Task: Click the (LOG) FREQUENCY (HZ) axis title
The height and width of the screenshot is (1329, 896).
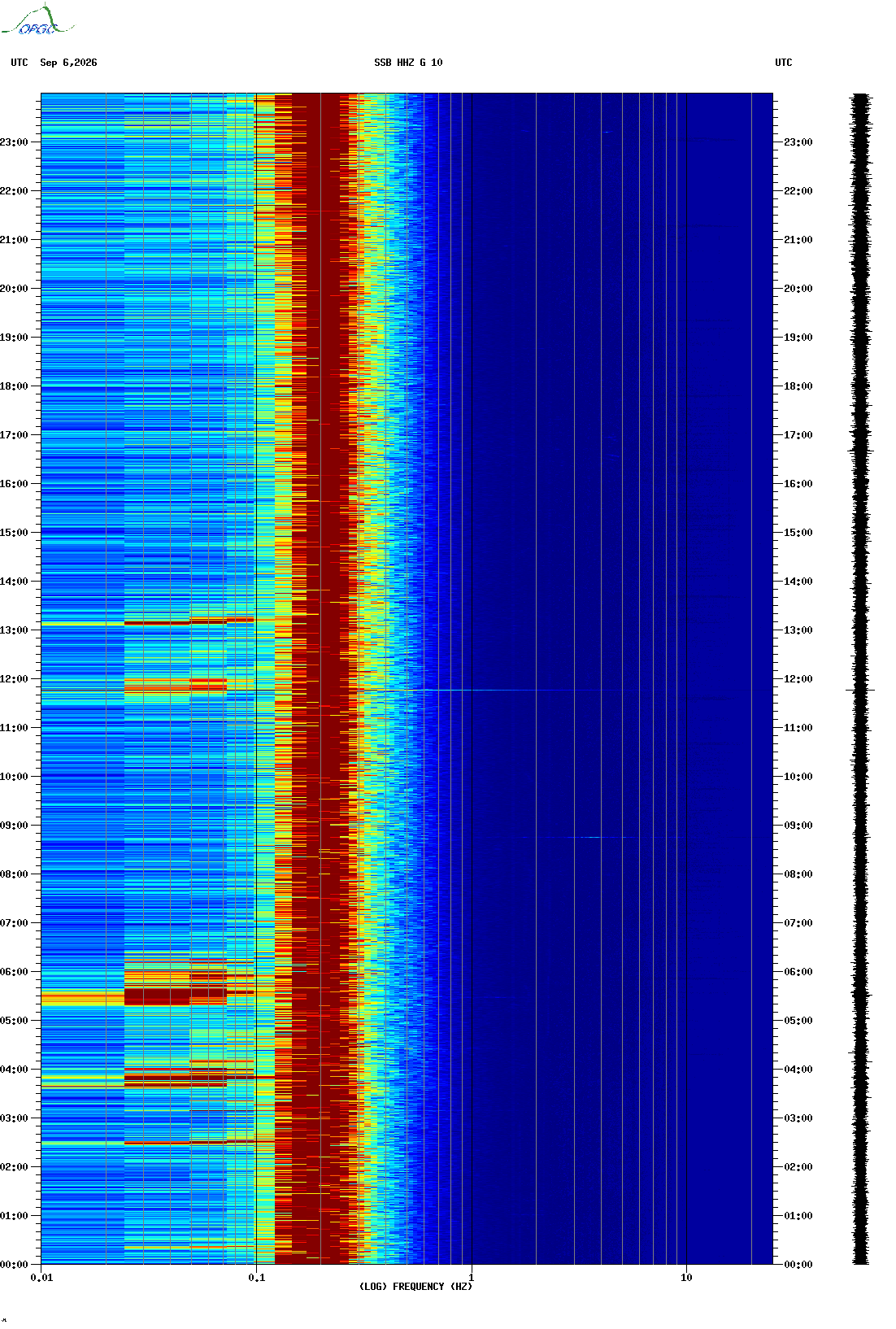Action: pyautogui.click(x=415, y=1287)
